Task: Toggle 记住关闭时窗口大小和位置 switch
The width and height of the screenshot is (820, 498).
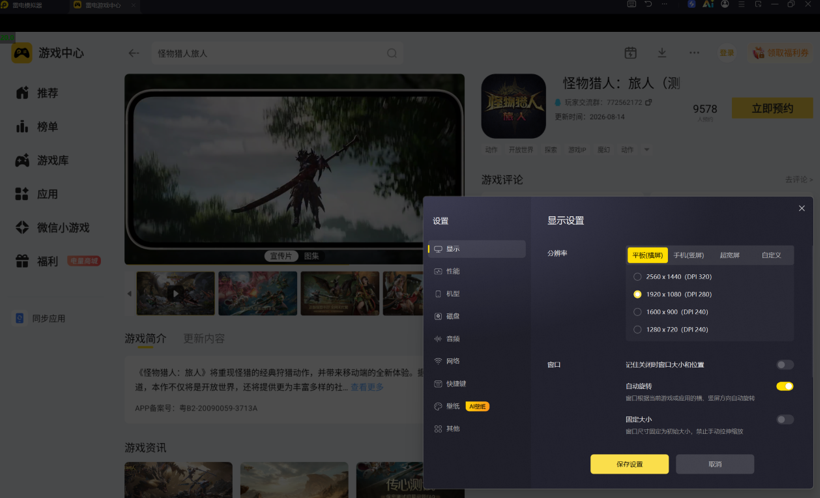Action: 785,365
